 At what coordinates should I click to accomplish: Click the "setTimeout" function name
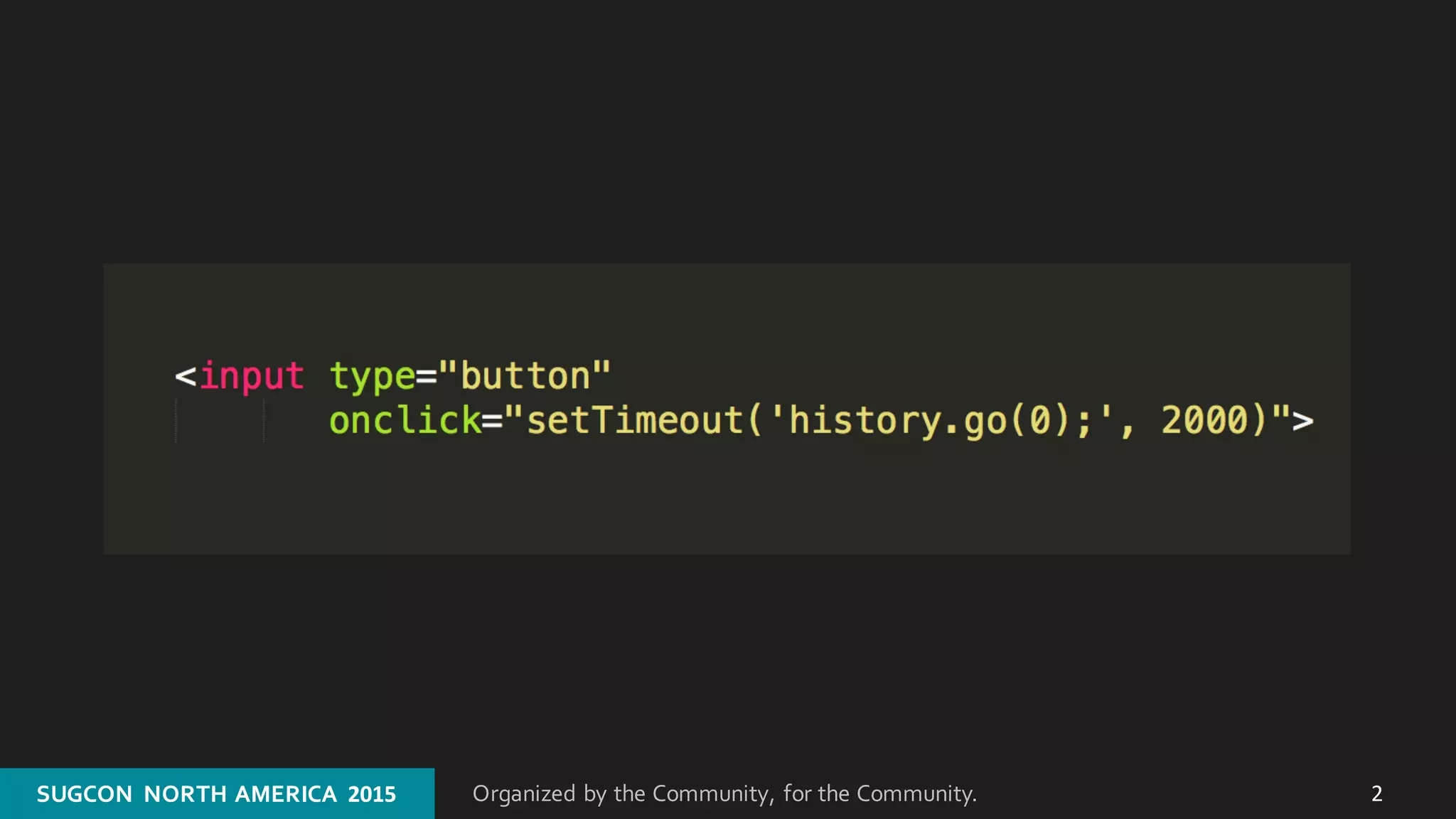coord(634,420)
